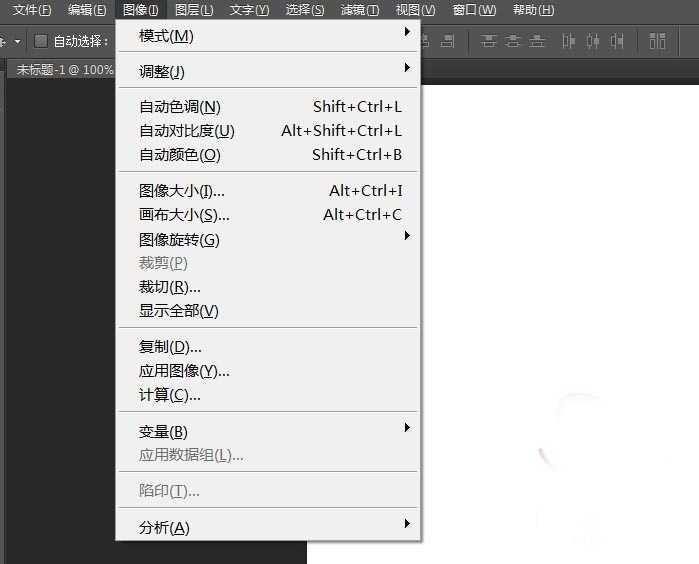This screenshot has height=564, width=699.
Task: Click the distribute right edges icon
Action: click(x=617, y=41)
